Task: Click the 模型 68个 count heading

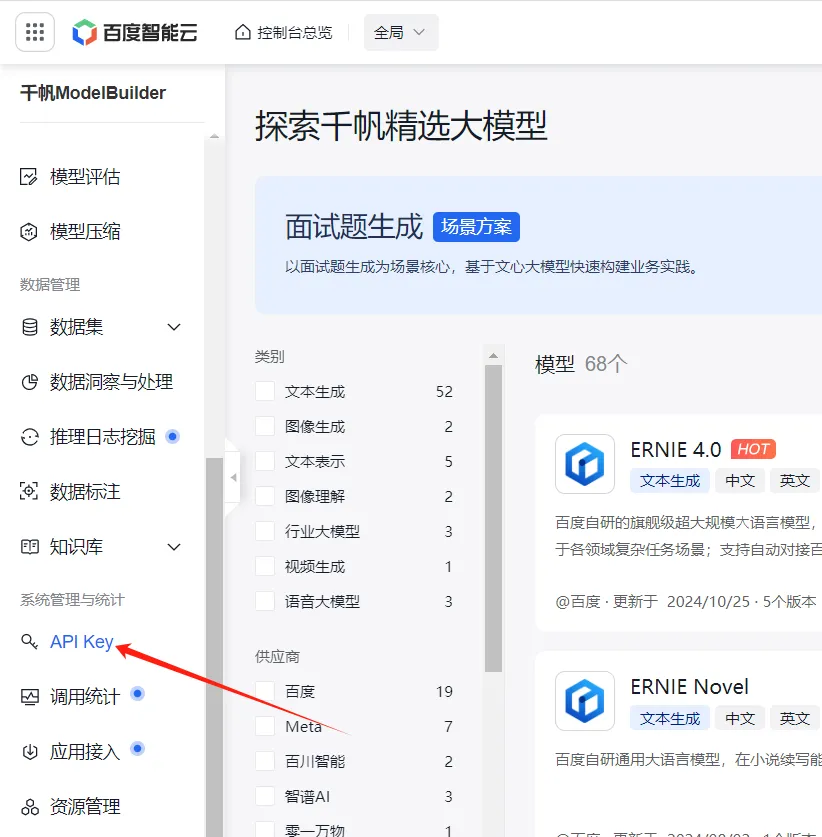Action: coord(581,364)
